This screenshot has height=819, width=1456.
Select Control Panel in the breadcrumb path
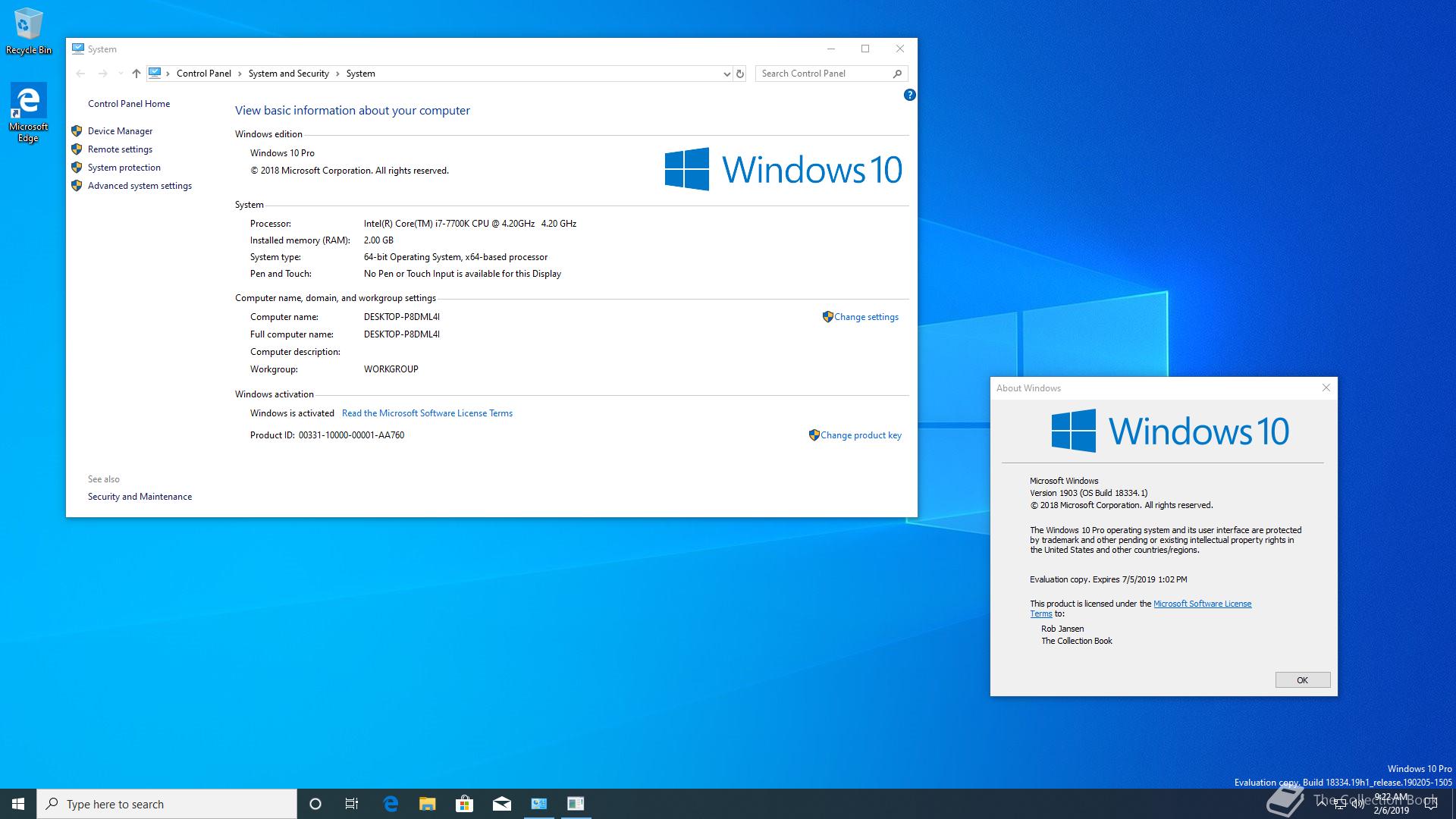(203, 74)
